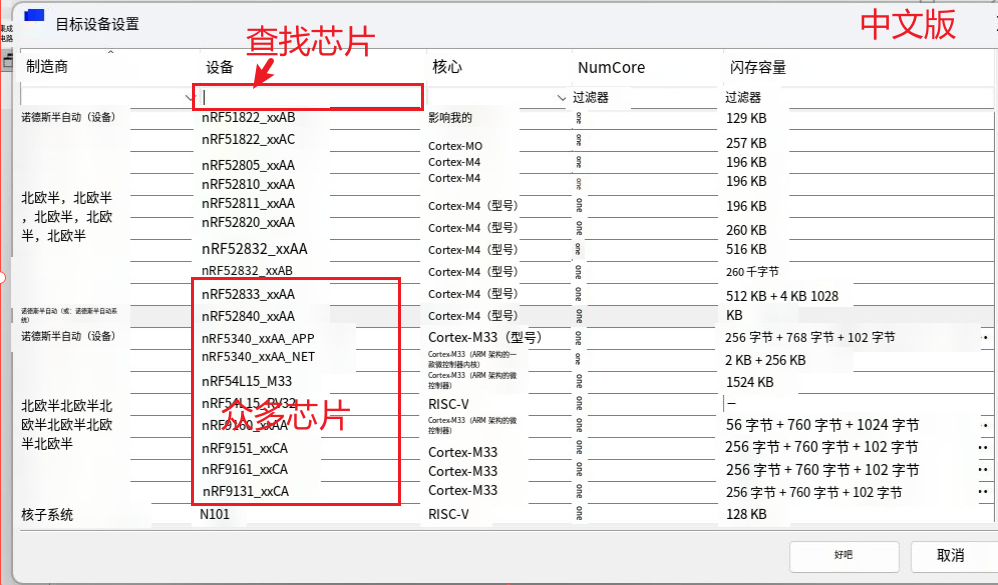This screenshot has height=585, width=998.
Task: Sort by the 设备 column header
Action: (220, 67)
